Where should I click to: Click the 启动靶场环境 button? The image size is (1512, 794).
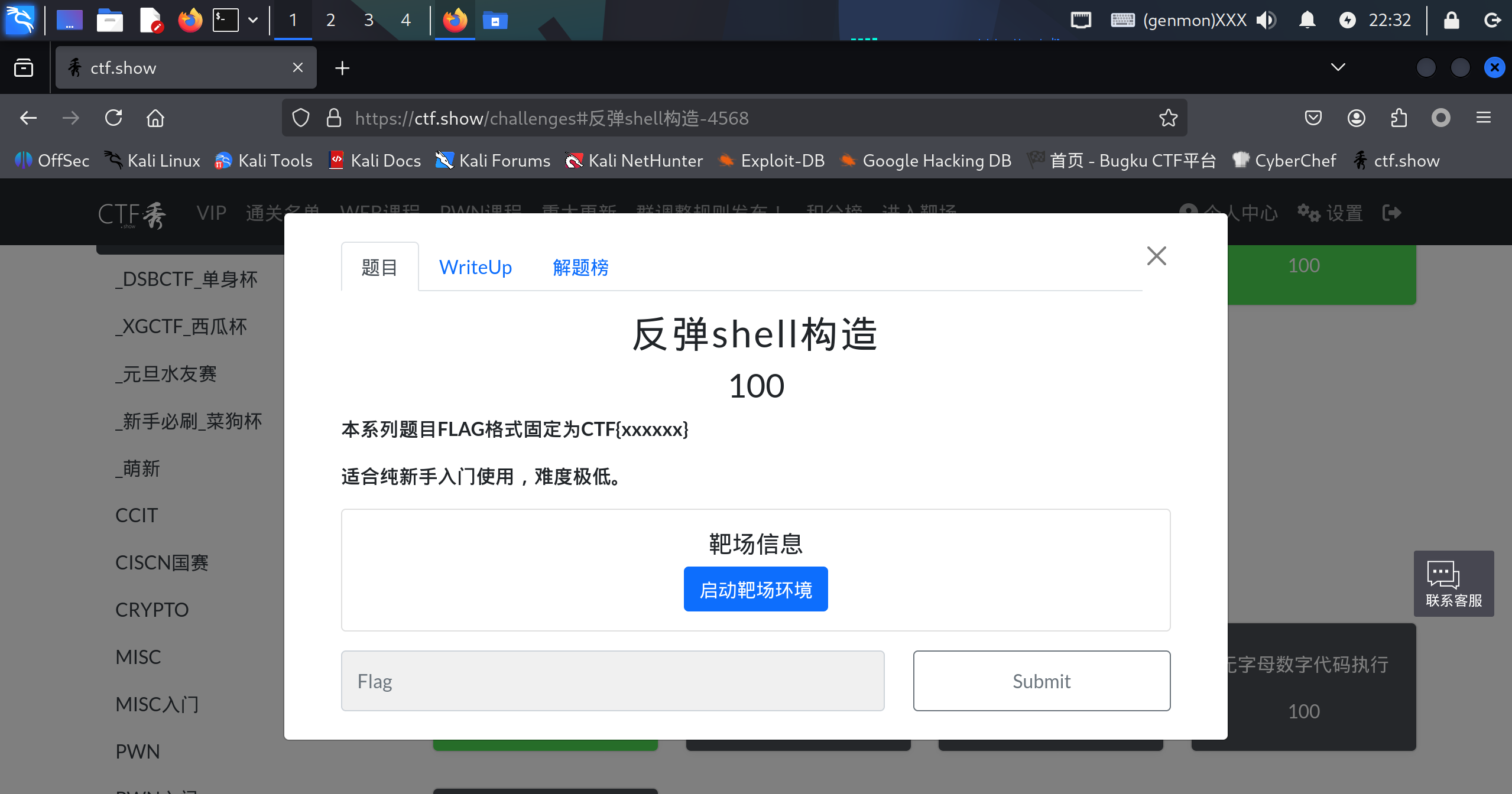point(755,590)
